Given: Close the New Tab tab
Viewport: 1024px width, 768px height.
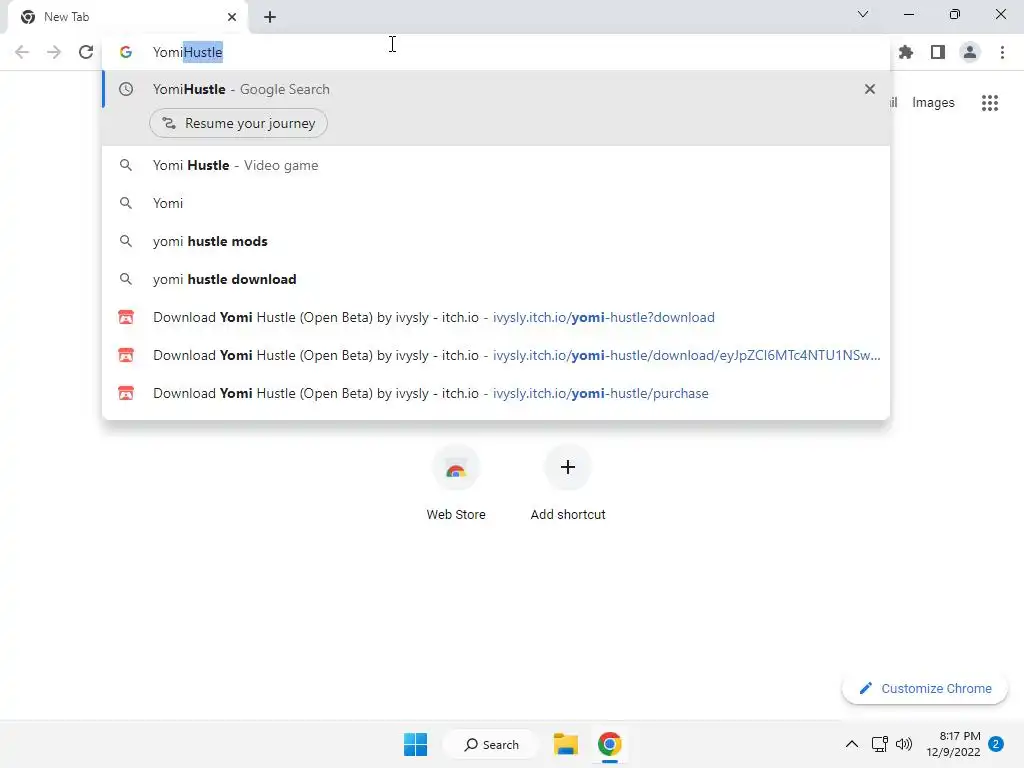Looking at the screenshot, I should [x=232, y=17].
